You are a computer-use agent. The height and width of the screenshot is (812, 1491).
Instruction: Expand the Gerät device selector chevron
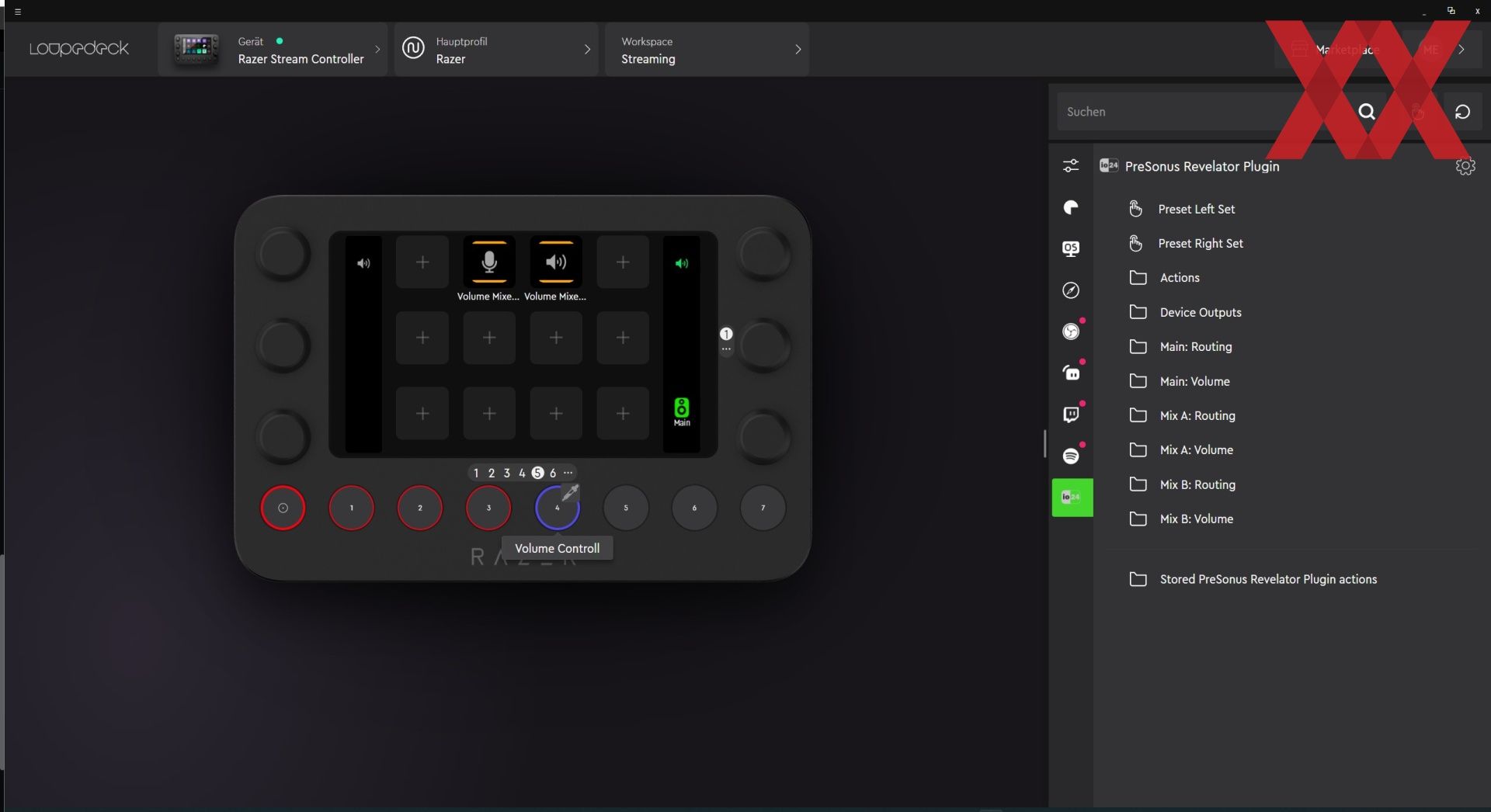[x=377, y=49]
